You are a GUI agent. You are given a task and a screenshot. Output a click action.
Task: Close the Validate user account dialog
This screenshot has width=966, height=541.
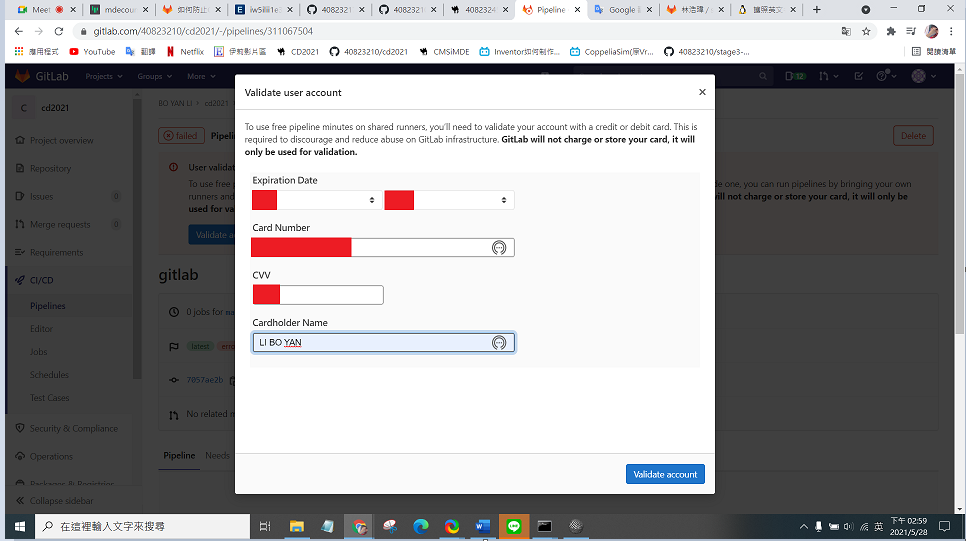(x=702, y=92)
